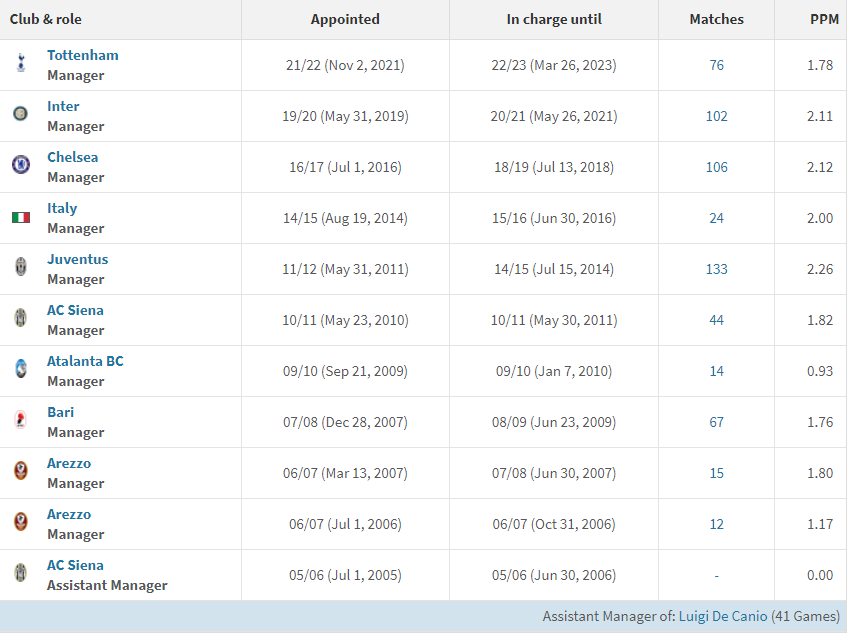Click the PPM column header
847x633 pixels.
[x=824, y=19]
